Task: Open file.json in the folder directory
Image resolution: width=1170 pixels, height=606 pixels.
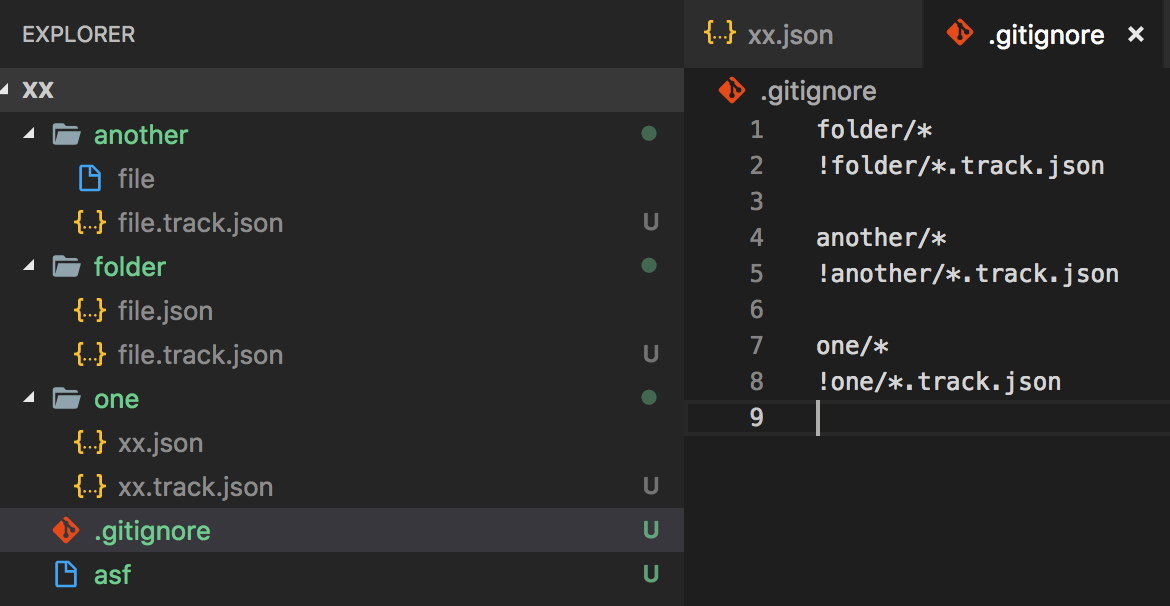Action: [165, 311]
